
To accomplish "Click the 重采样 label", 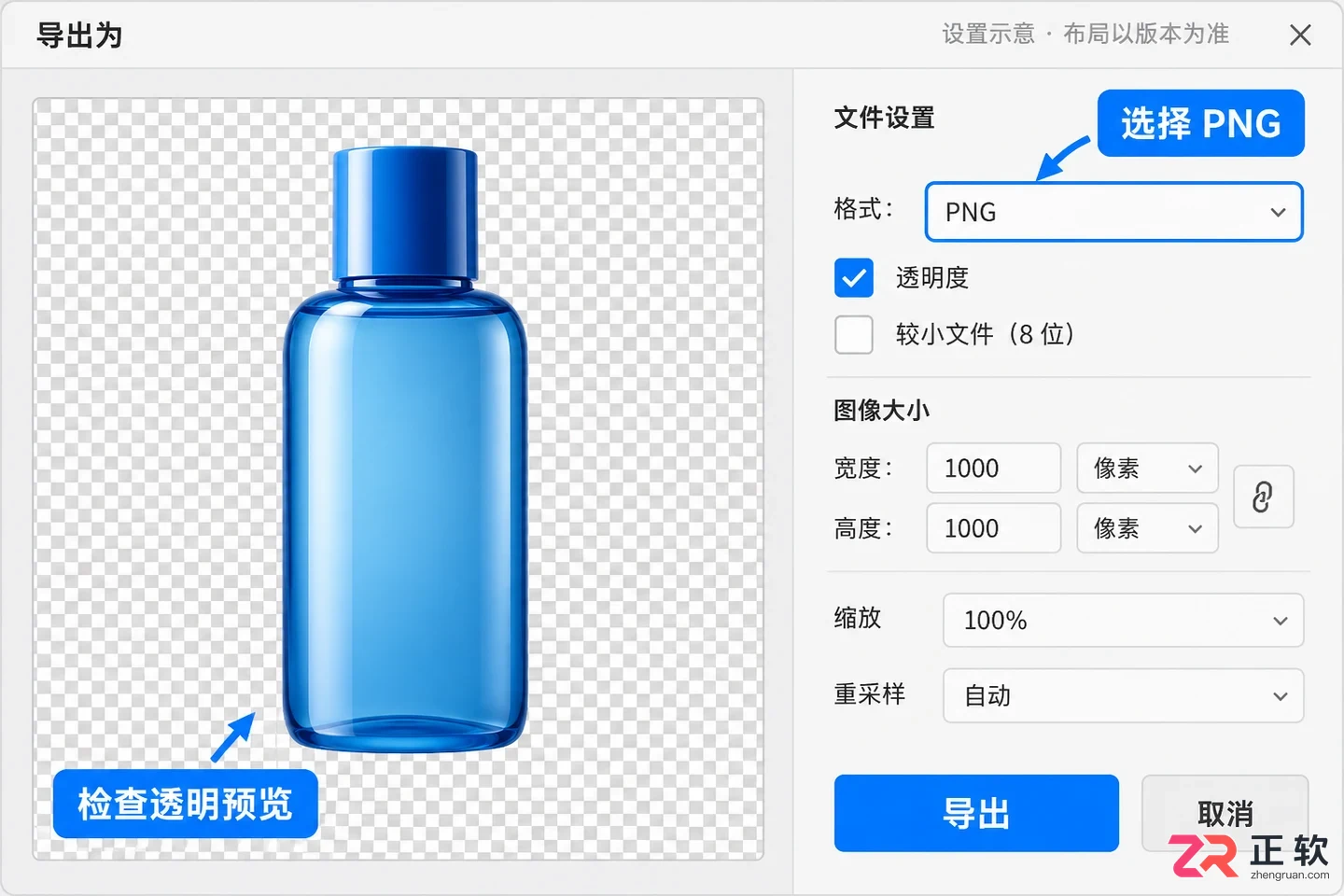I will click(869, 694).
